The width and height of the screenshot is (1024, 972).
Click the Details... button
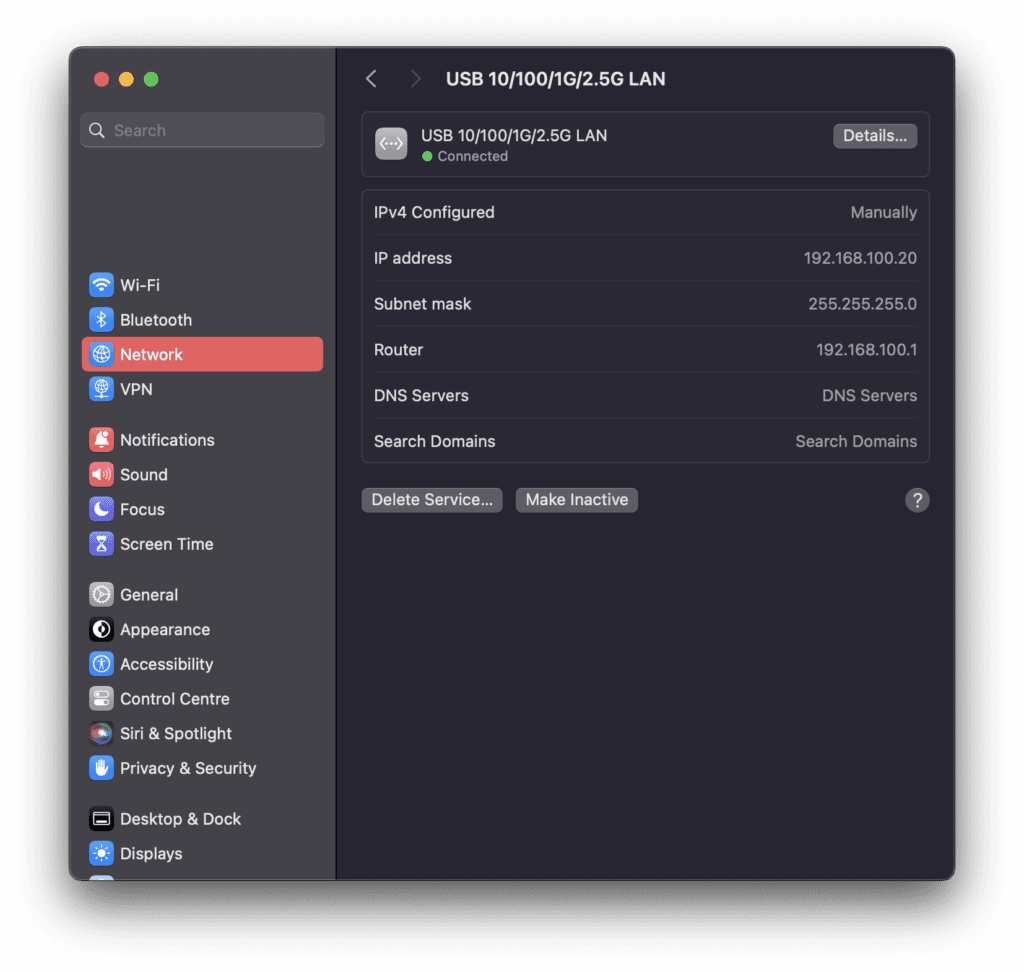click(x=874, y=136)
